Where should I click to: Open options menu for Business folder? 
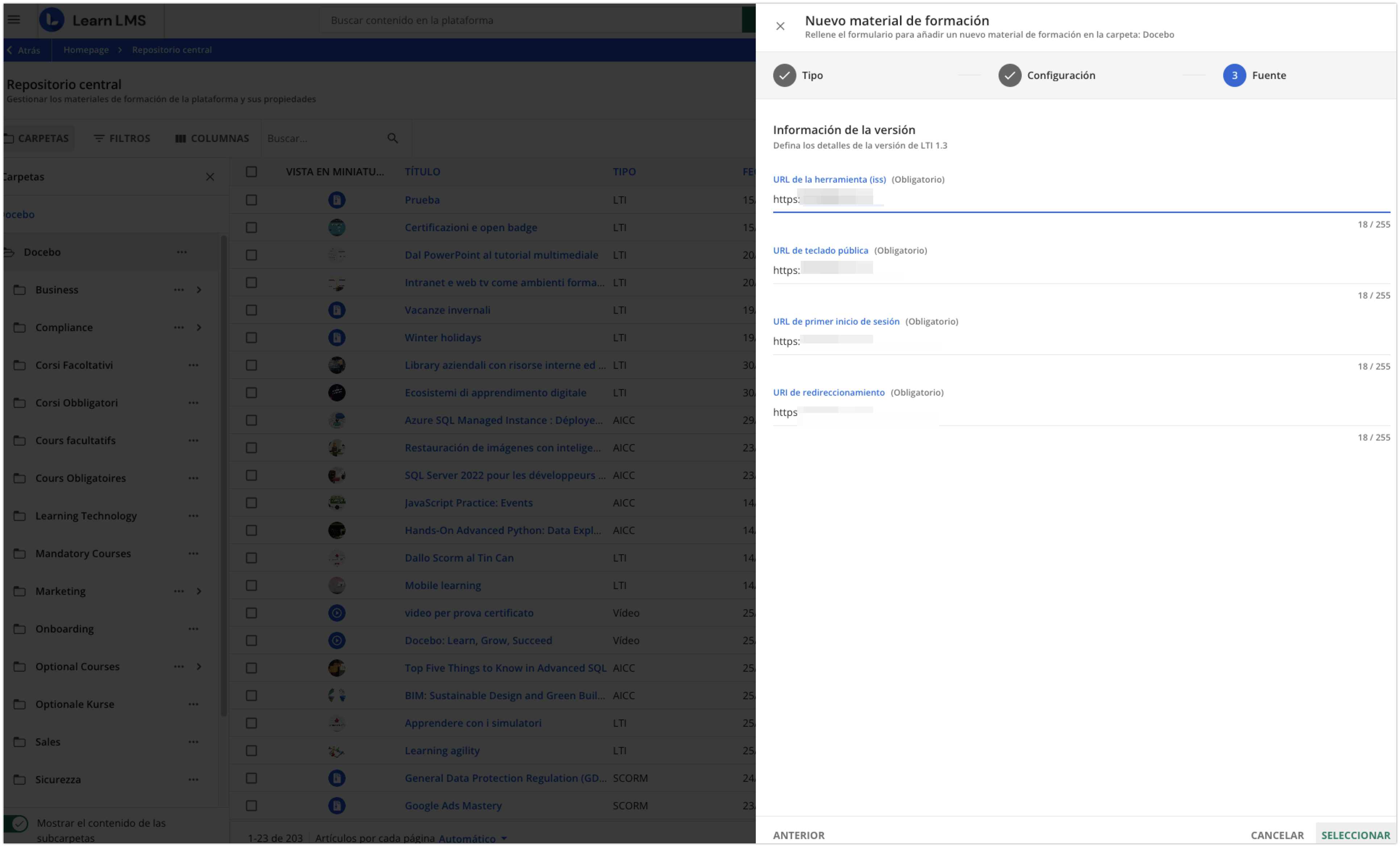point(179,290)
